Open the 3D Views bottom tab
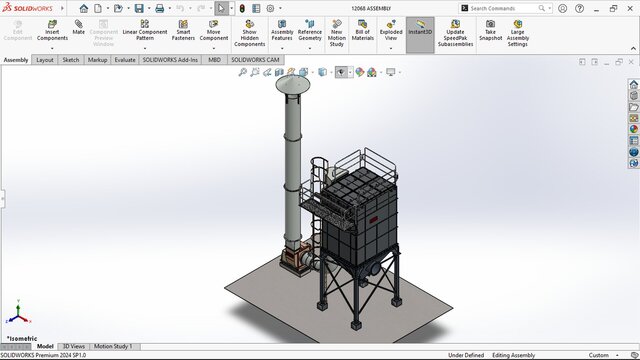 73,346
